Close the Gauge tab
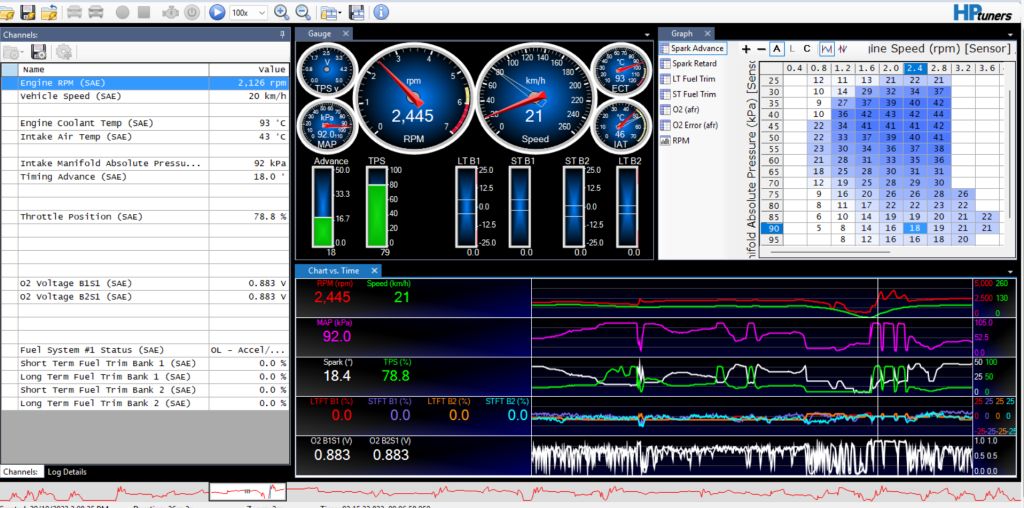The height and width of the screenshot is (508, 1024). pyautogui.click(x=346, y=33)
